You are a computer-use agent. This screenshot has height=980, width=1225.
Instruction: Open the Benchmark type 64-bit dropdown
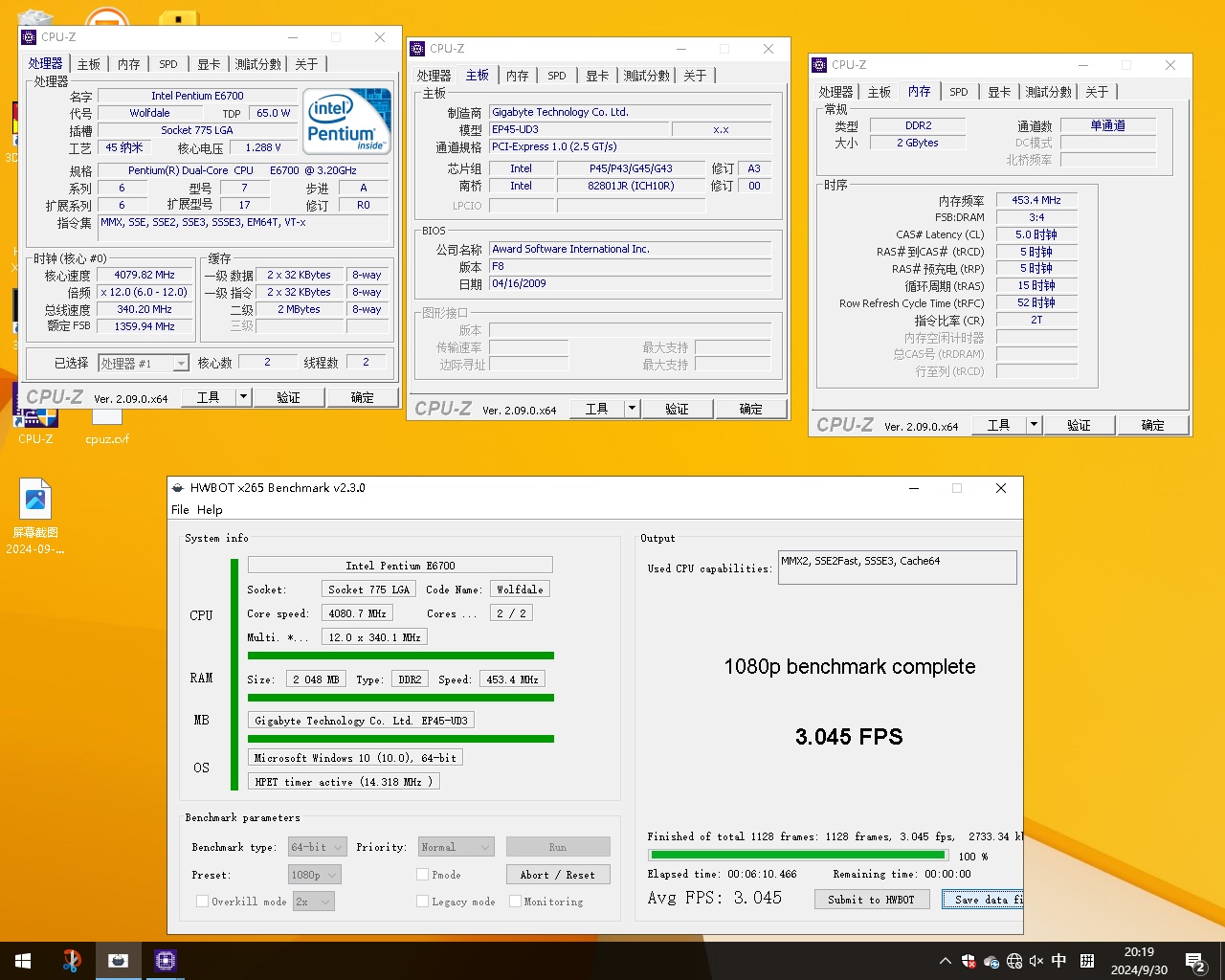click(316, 847)
